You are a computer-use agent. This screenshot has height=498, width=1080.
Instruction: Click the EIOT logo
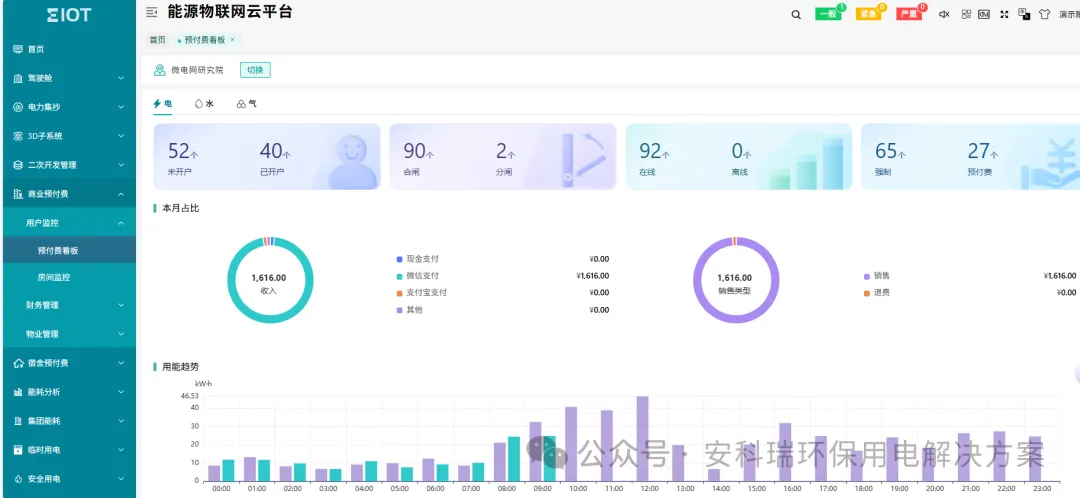69,14
